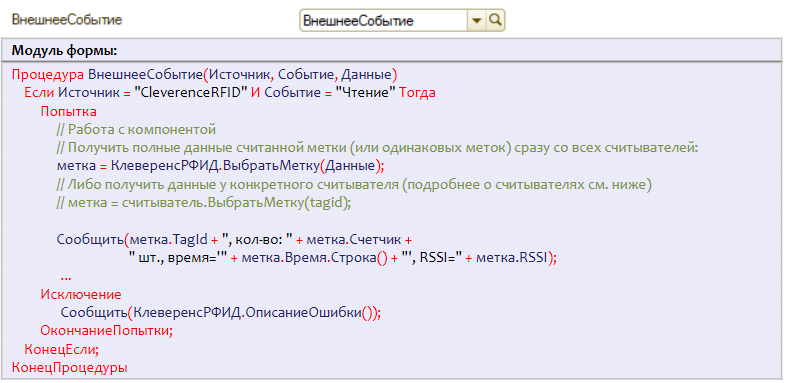Click the ОкончаниеПопытки; line
Screen dimensions: 785x383
pos(106,330)
